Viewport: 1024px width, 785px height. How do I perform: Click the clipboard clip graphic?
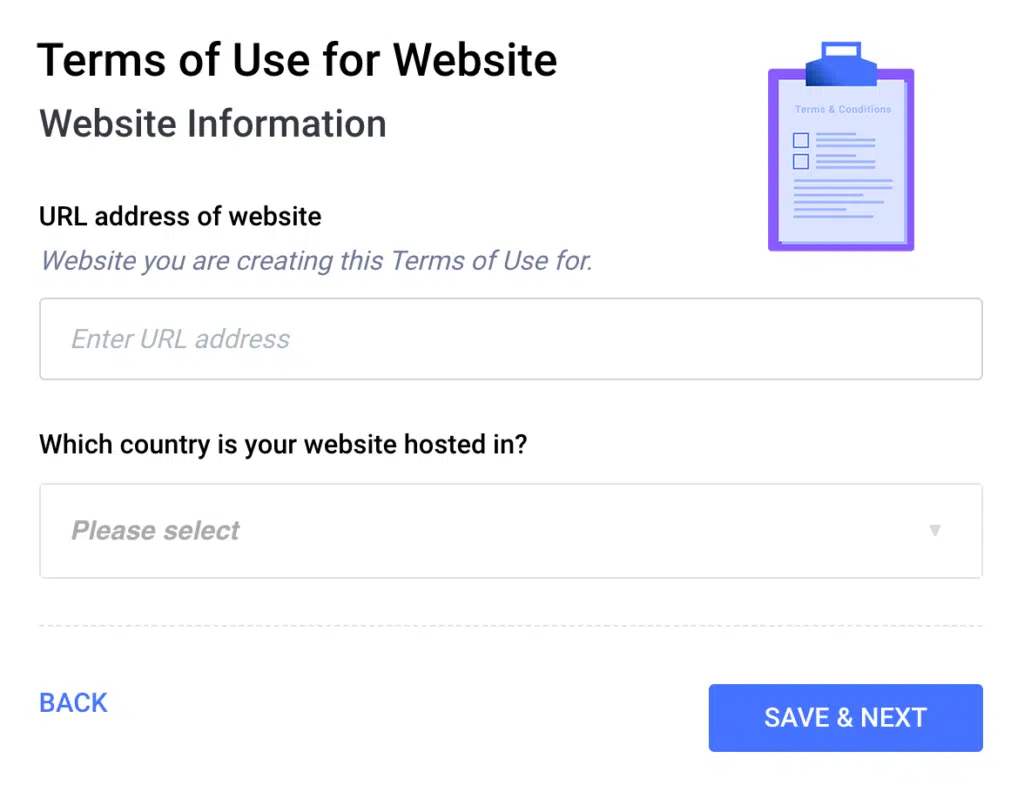841,62
